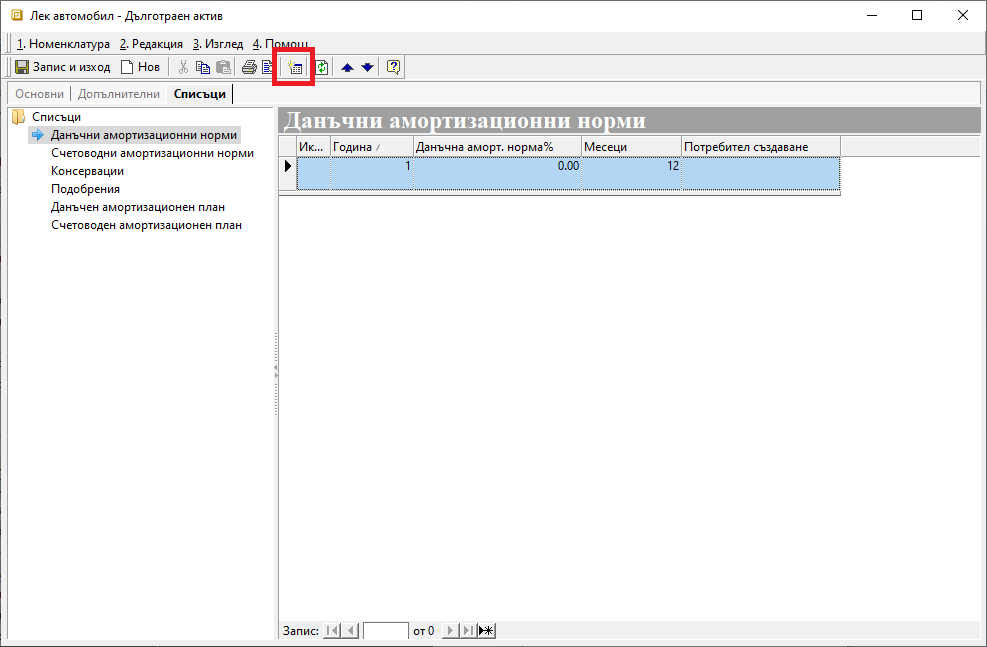Viewport: 987px width, 647px height.
Task: Click the record number input field
Action: tap(385, 631)
